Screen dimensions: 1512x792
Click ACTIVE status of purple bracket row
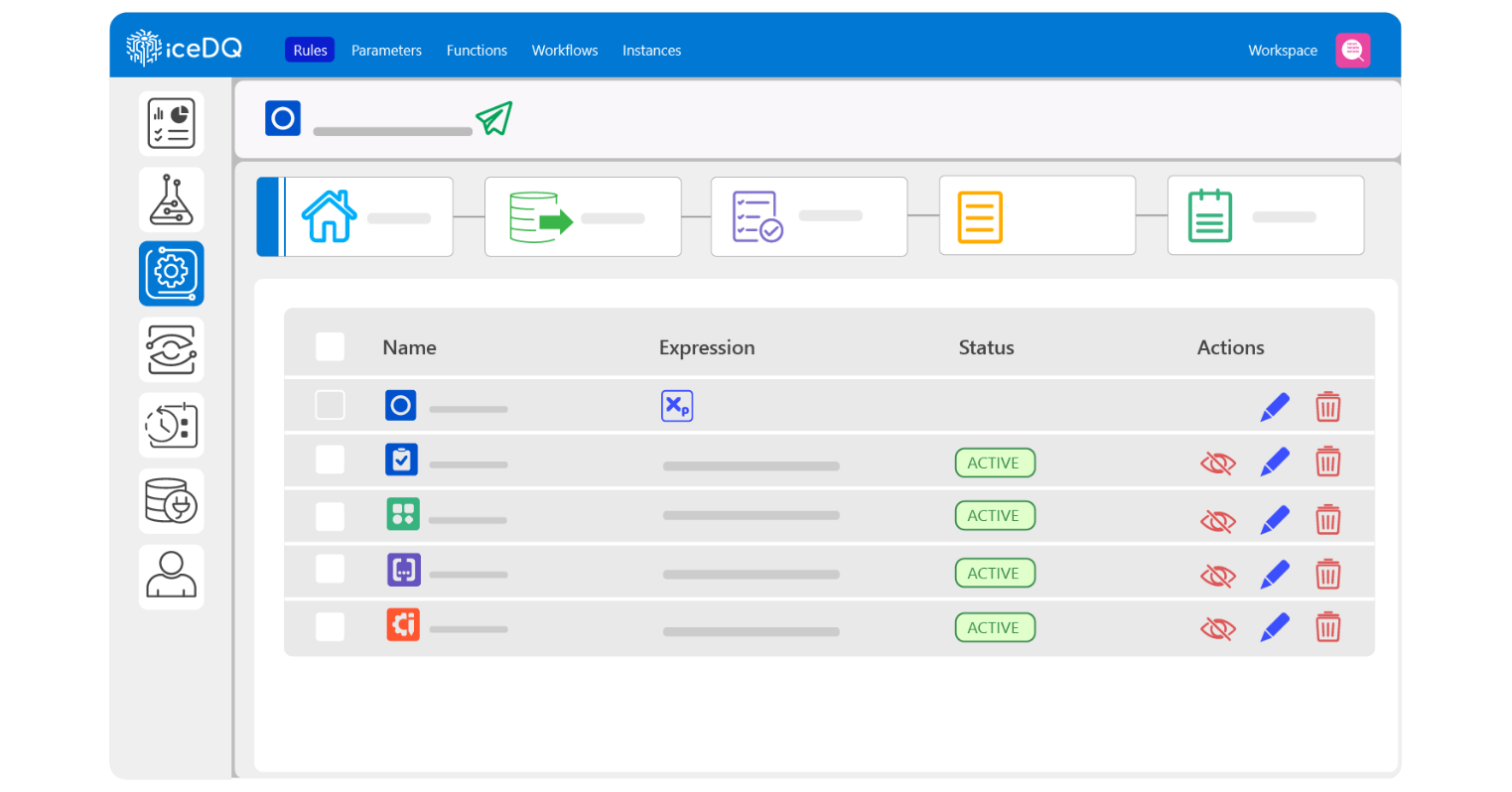(x=995, y=573)
